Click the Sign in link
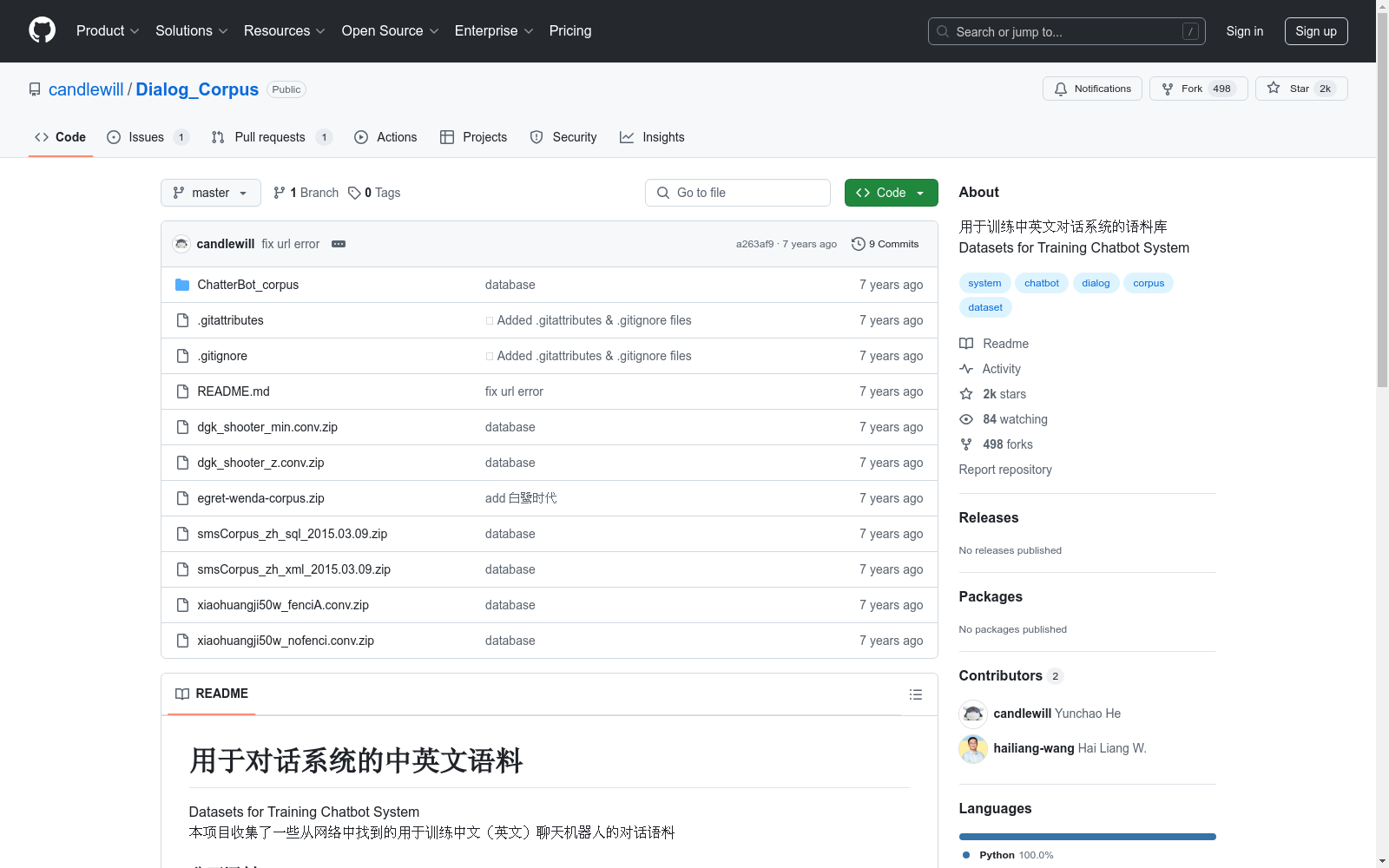The width and height of the screenshot is (1389, 868). 1245,31
